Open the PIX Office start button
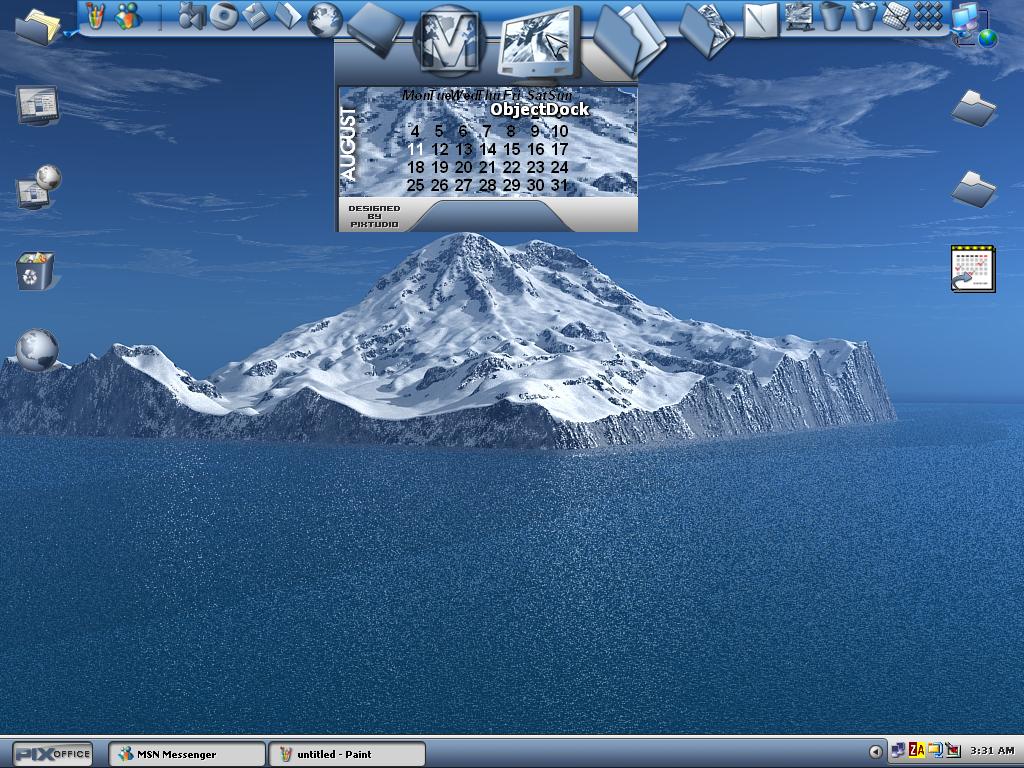The image size is (1024, 768). coord(52,754)
